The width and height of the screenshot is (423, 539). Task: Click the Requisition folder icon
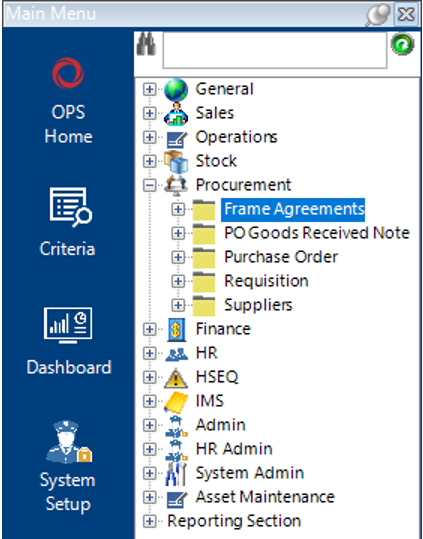click(x=204, y=282)
